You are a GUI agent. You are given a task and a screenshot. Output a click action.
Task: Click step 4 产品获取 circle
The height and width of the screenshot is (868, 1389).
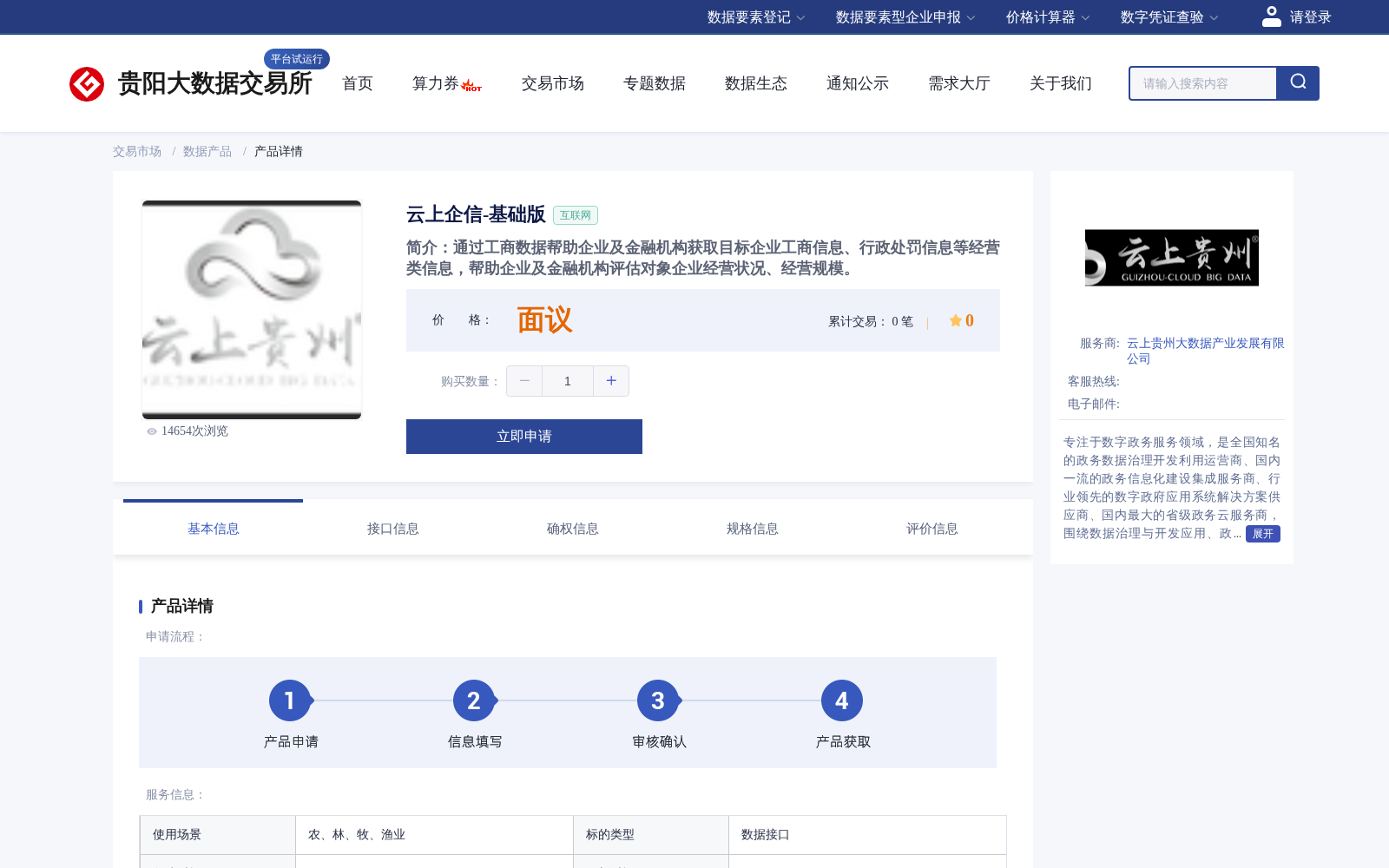point(842,700)
